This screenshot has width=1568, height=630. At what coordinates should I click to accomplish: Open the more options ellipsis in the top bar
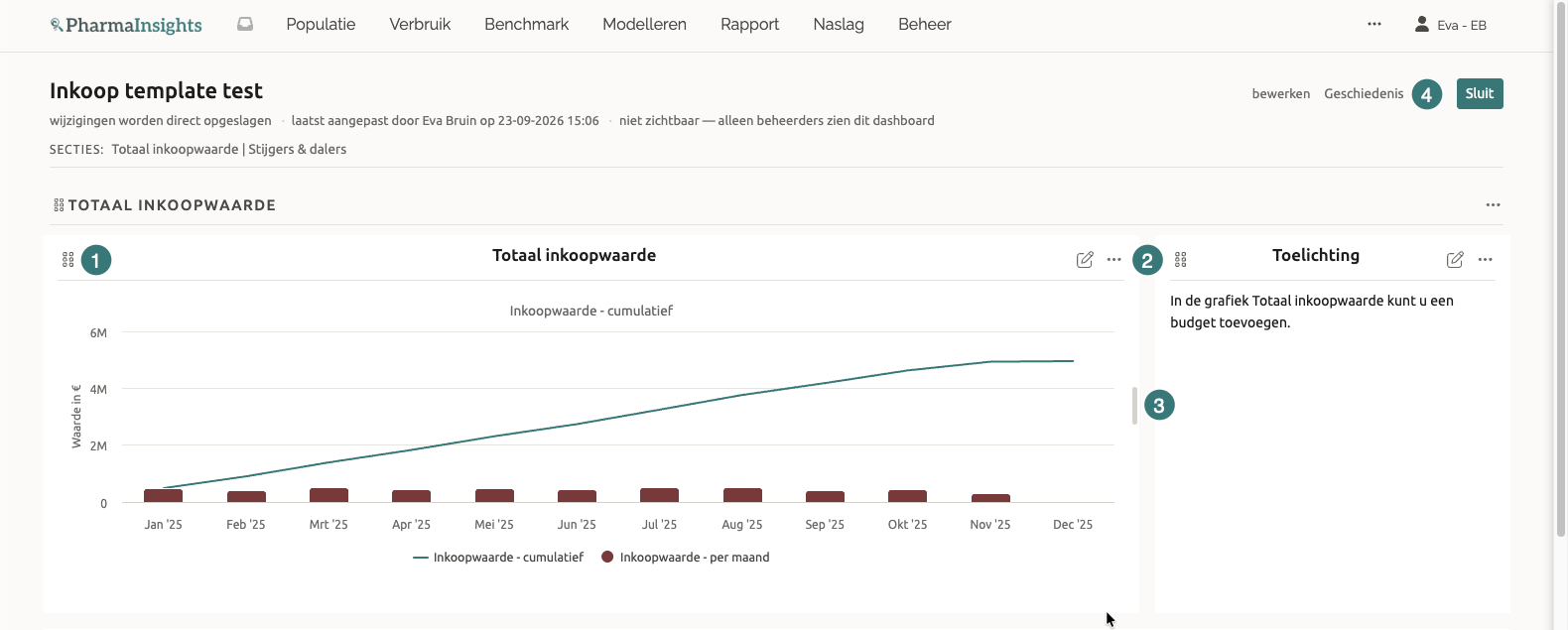click(x=1374, y=24)
